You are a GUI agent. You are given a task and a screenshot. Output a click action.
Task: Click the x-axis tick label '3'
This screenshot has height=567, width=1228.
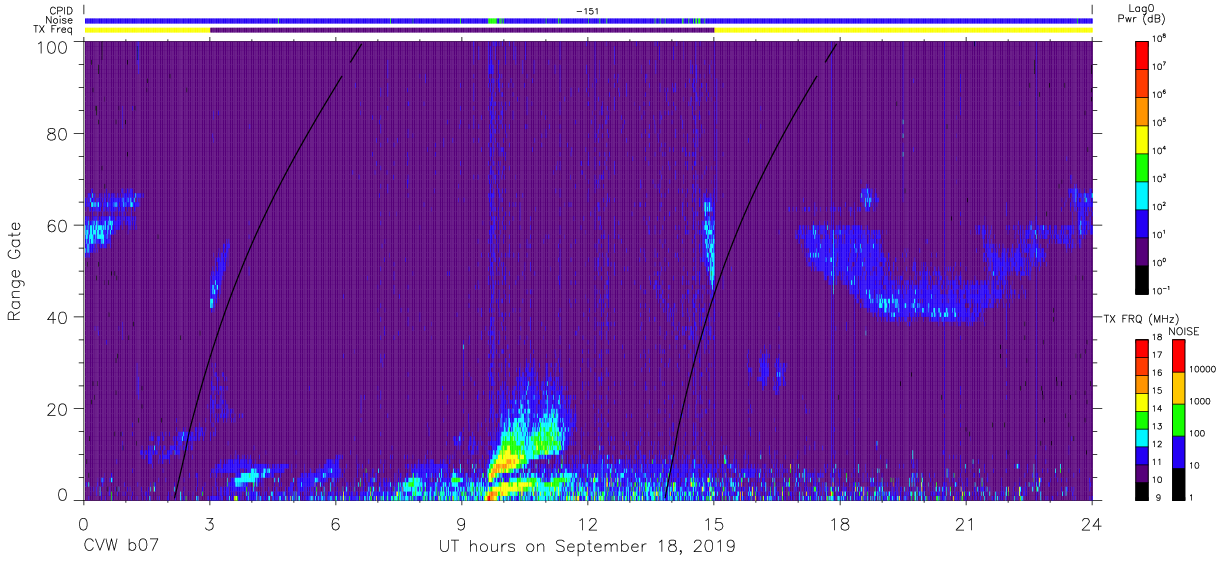click(x=209, y=524)
